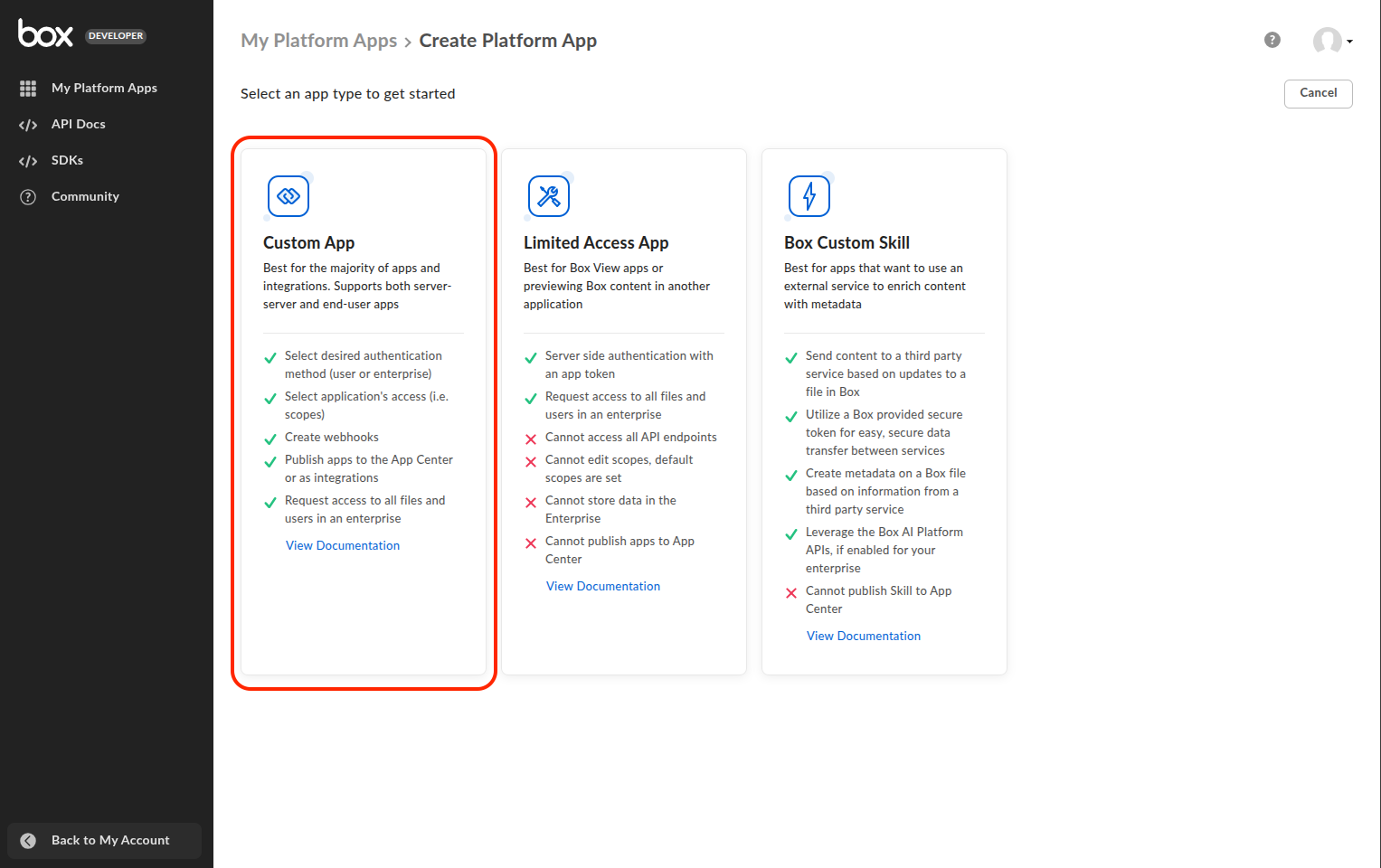Viewport: 1381px width, 868px height.
Task: Click checkmark beside Limited Access 'Request access to all files'
Action: [531, 399]
